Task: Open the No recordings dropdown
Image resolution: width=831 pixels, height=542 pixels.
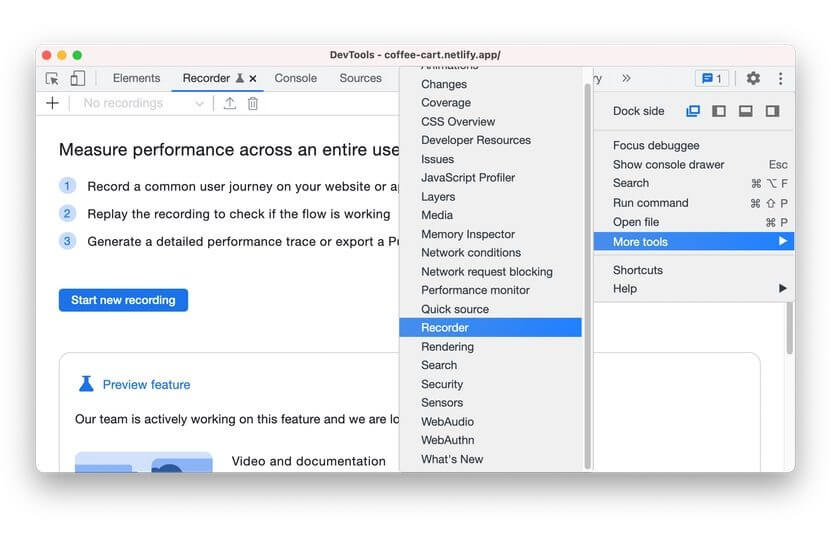Action: [x=143, y=103]
